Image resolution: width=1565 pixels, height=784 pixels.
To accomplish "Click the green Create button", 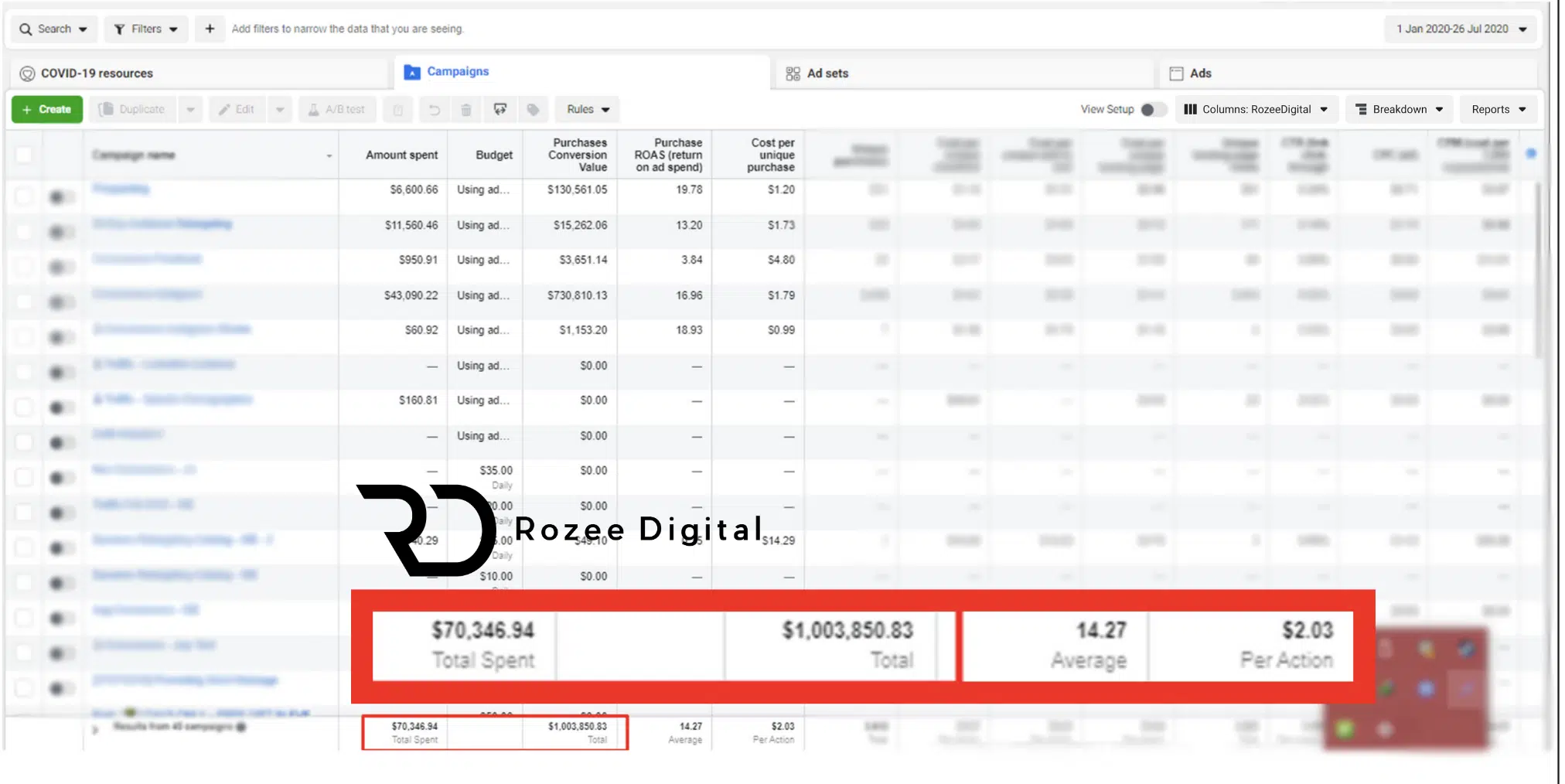I will point(47,109).
